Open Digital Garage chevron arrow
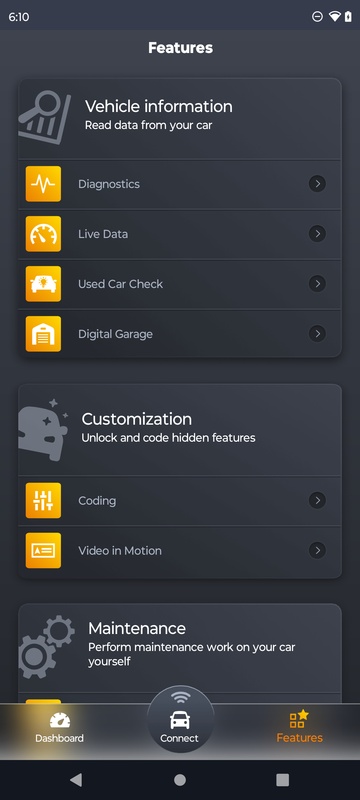The height and width of the screenshot is (800, 360). pos(317,334)
